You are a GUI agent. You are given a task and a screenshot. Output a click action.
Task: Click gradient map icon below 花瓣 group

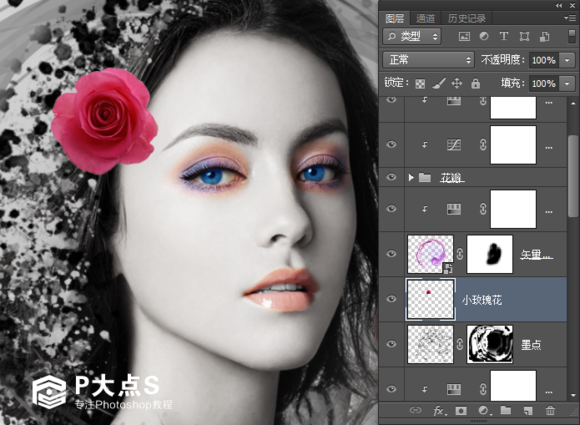[454, 209]
